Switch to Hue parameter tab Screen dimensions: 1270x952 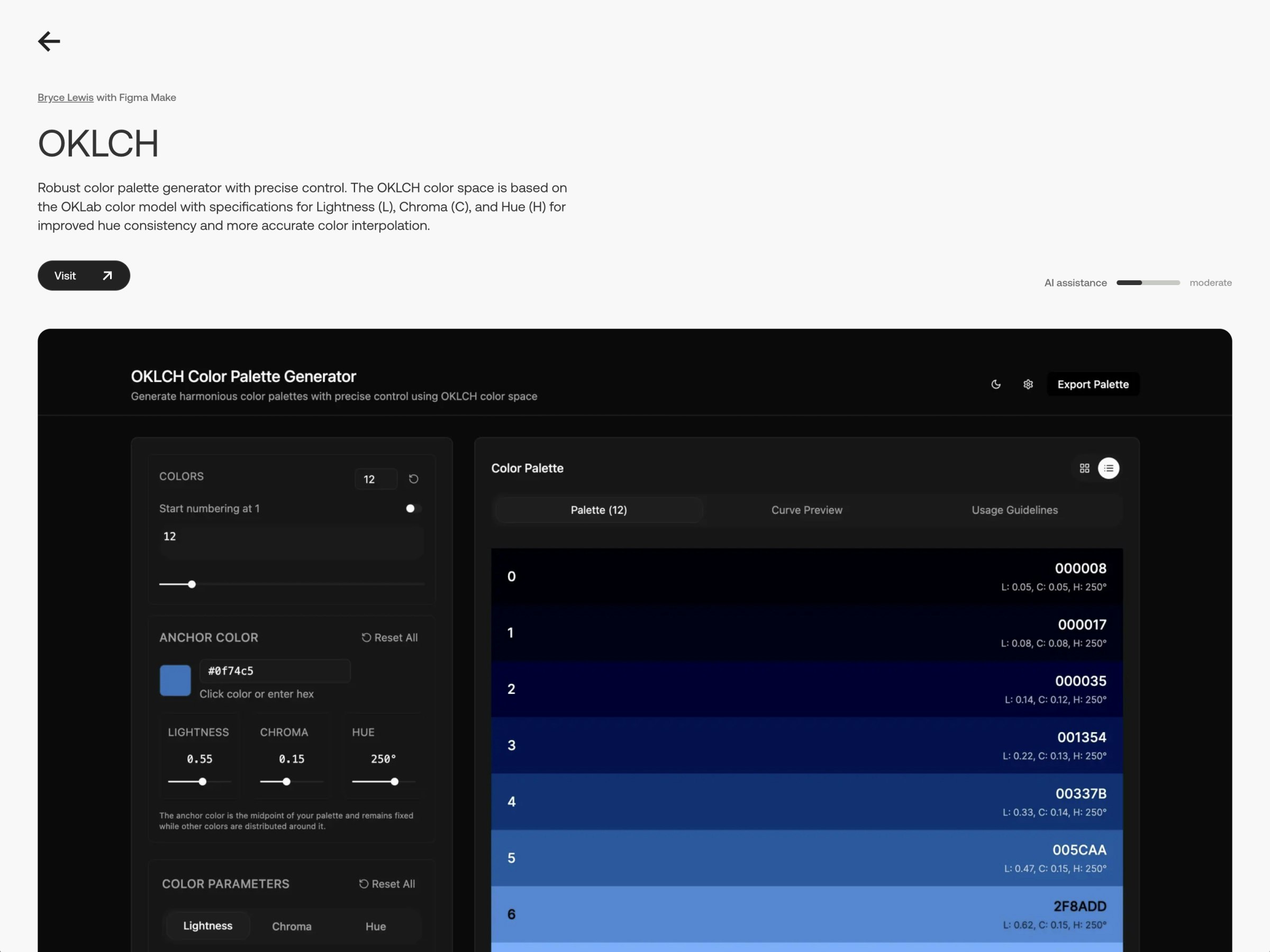tap(376, 926)
